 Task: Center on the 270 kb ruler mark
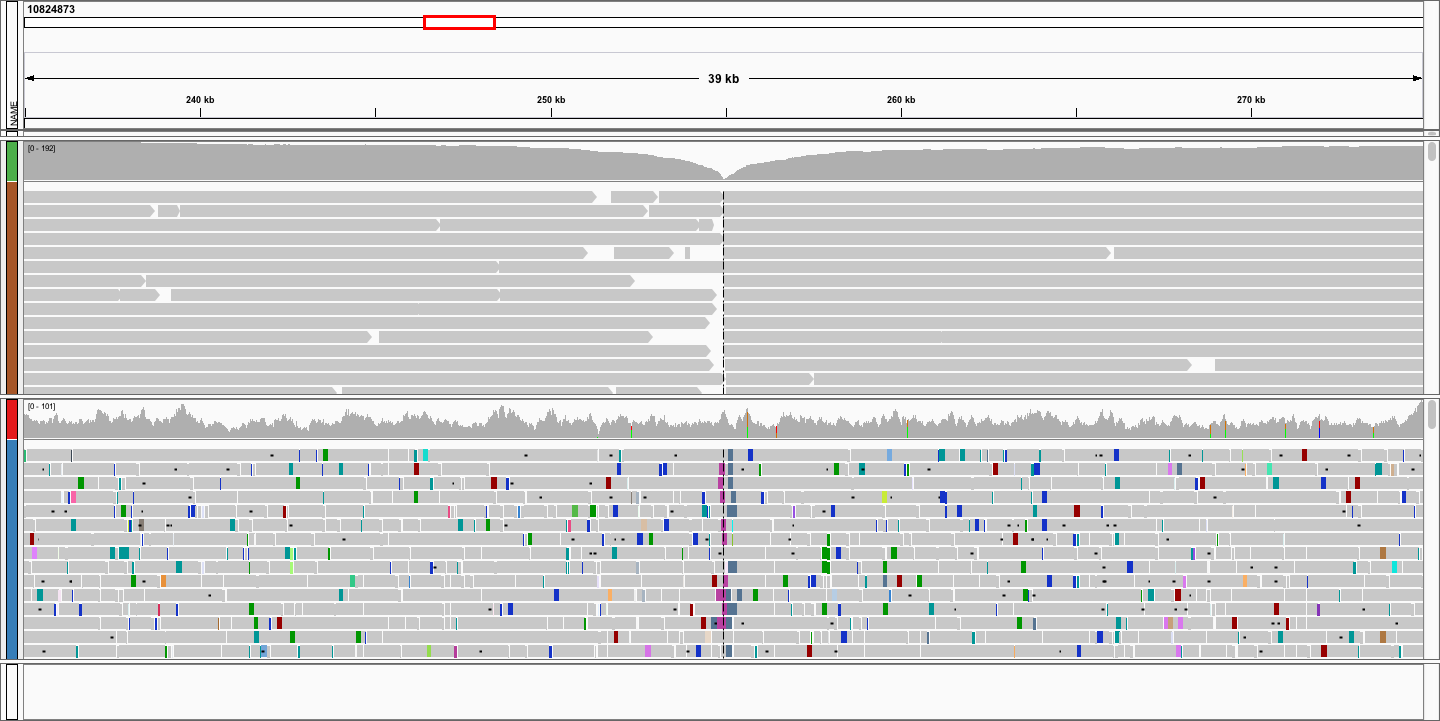click(1251, 100)
